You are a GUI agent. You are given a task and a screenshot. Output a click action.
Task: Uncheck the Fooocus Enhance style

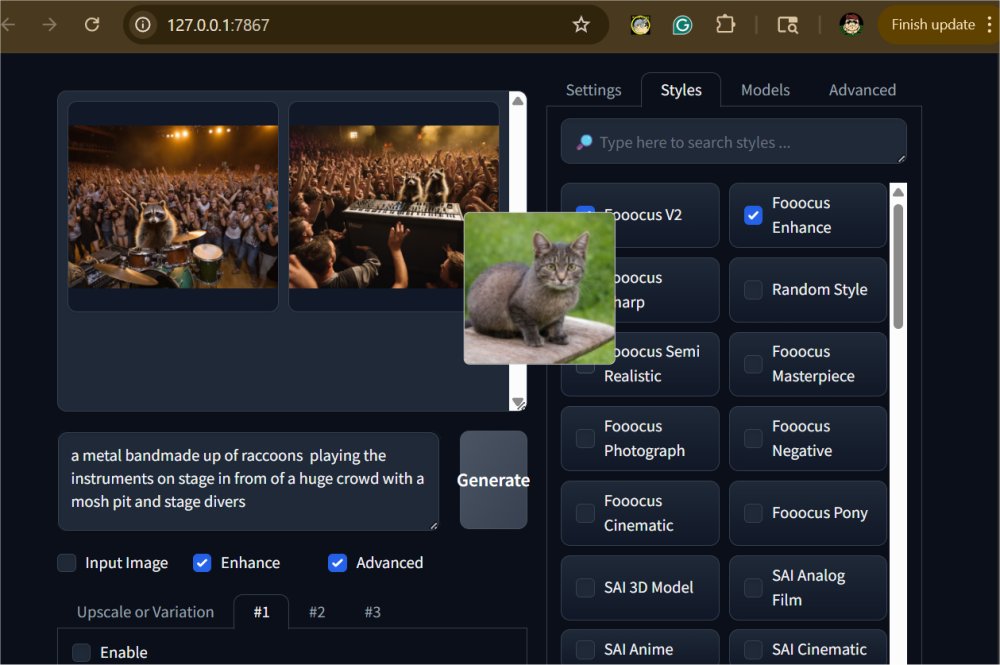pos(753,216)
